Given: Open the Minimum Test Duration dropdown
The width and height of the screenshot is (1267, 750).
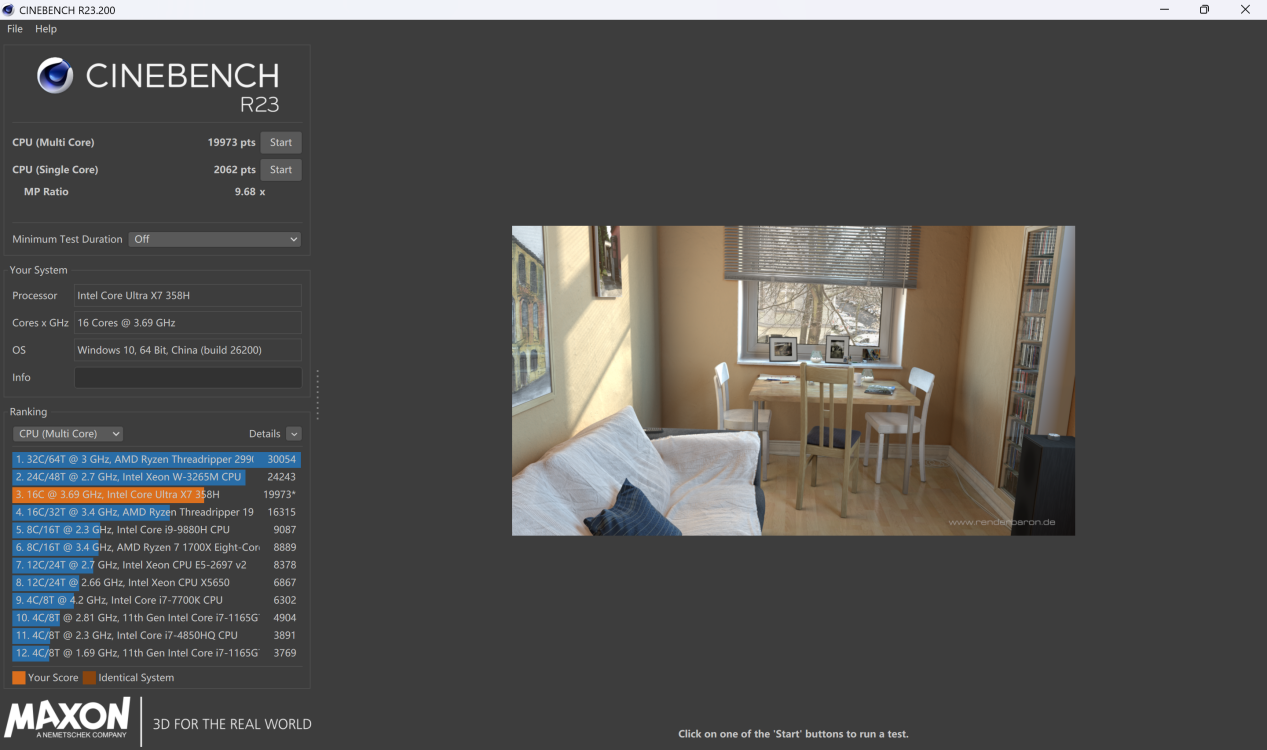Looking at the screenshot, I should [x=214, y=239].
